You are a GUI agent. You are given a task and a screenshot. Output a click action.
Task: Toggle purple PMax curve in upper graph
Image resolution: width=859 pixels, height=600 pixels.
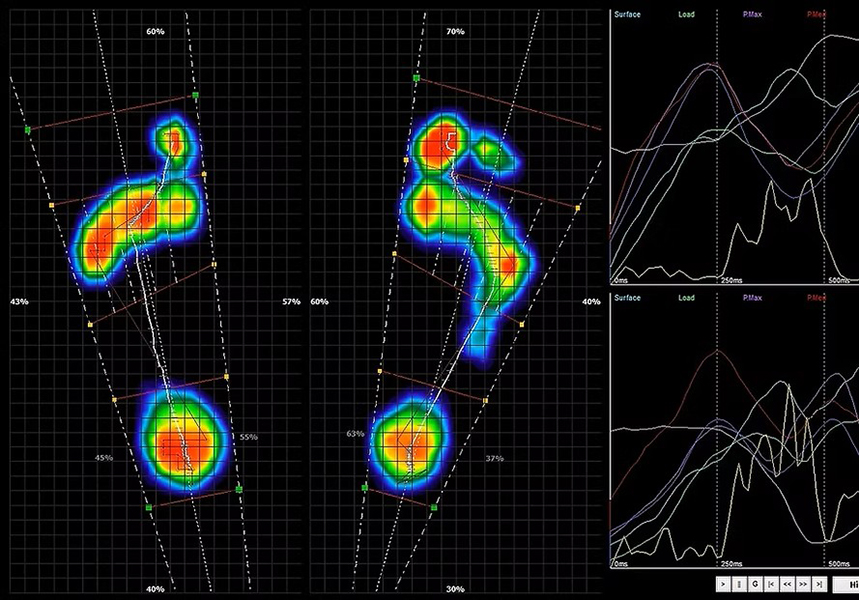click(x=752, y=15)
